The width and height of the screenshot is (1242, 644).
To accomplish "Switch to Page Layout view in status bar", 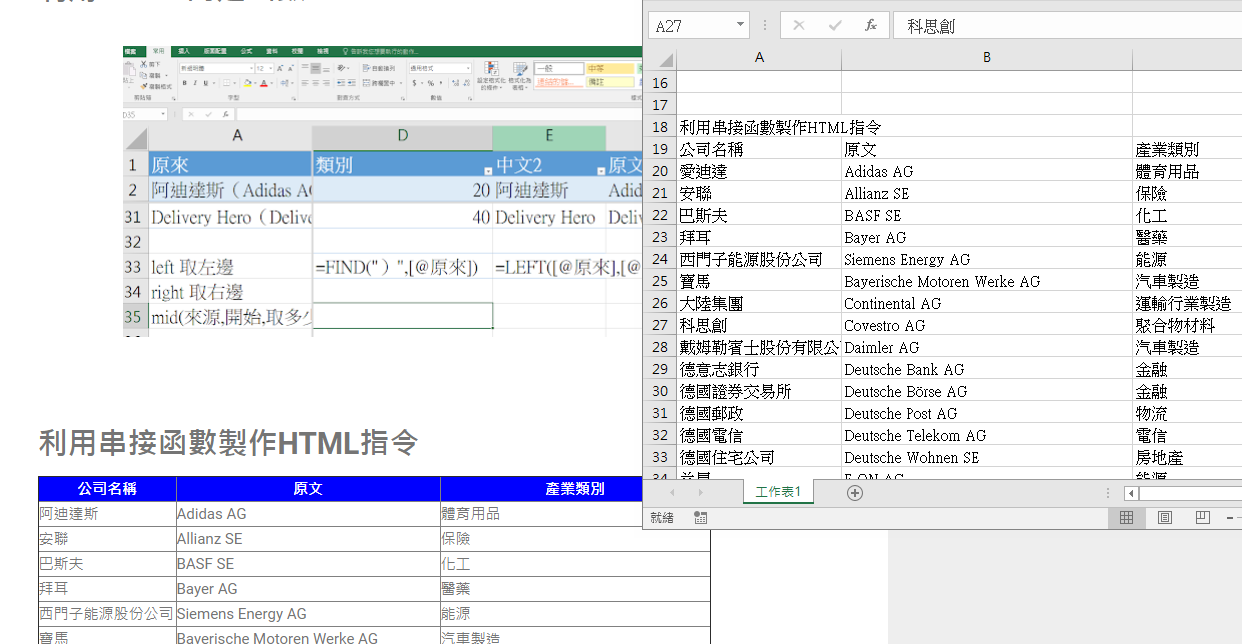I will coord(1164,518).
